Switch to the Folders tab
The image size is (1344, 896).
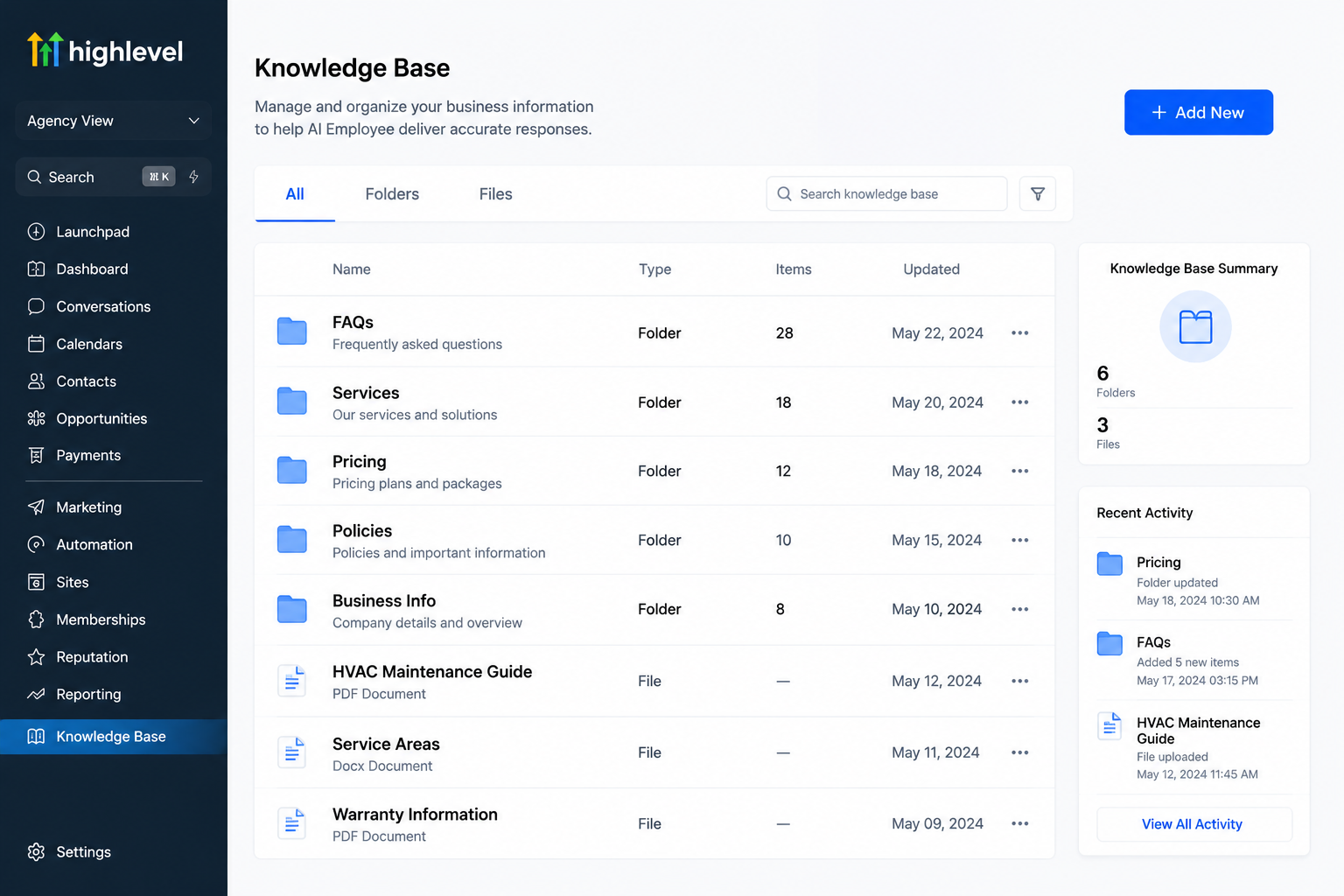(392, 194)
